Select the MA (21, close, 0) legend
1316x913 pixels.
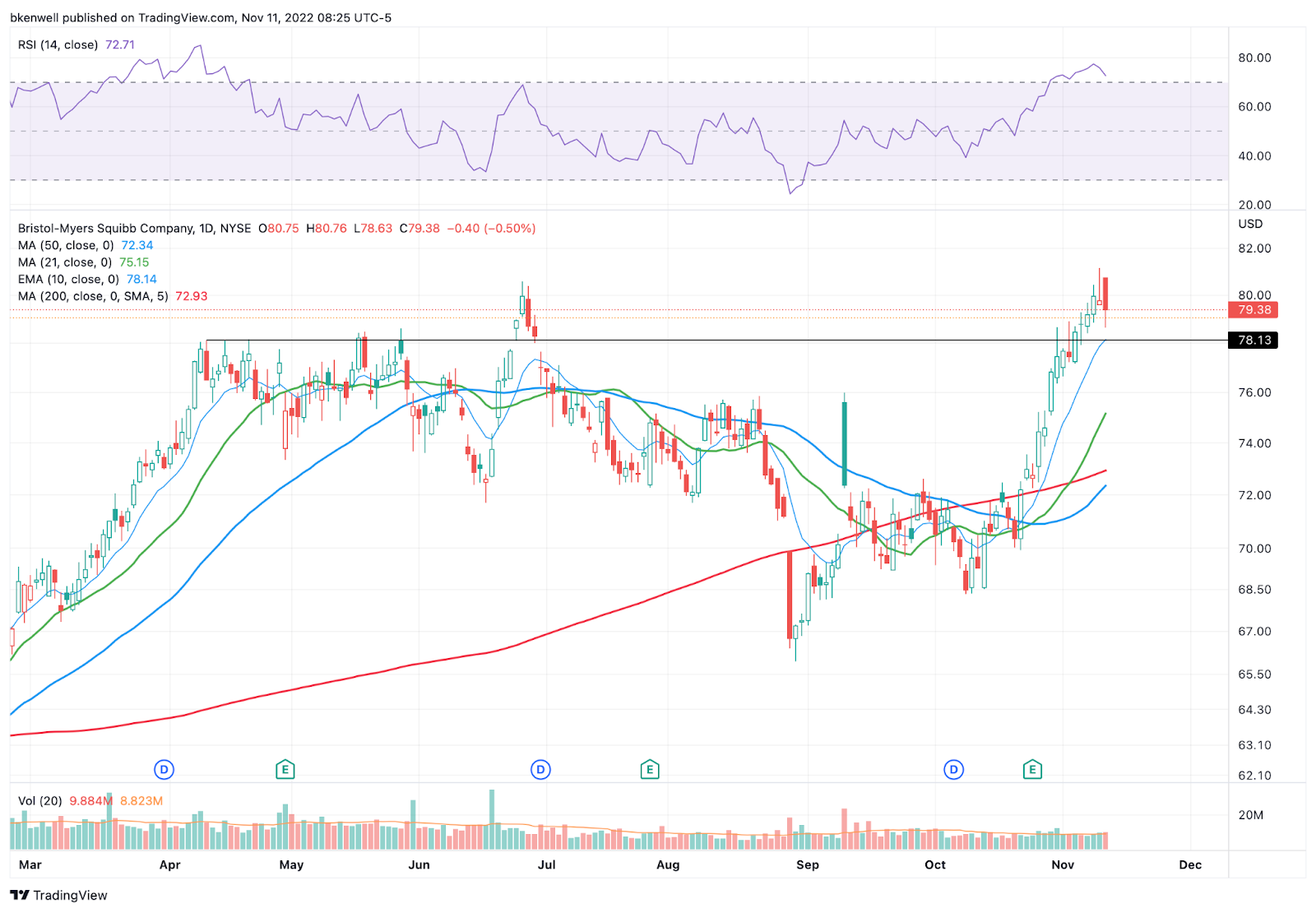coord(65,262)
